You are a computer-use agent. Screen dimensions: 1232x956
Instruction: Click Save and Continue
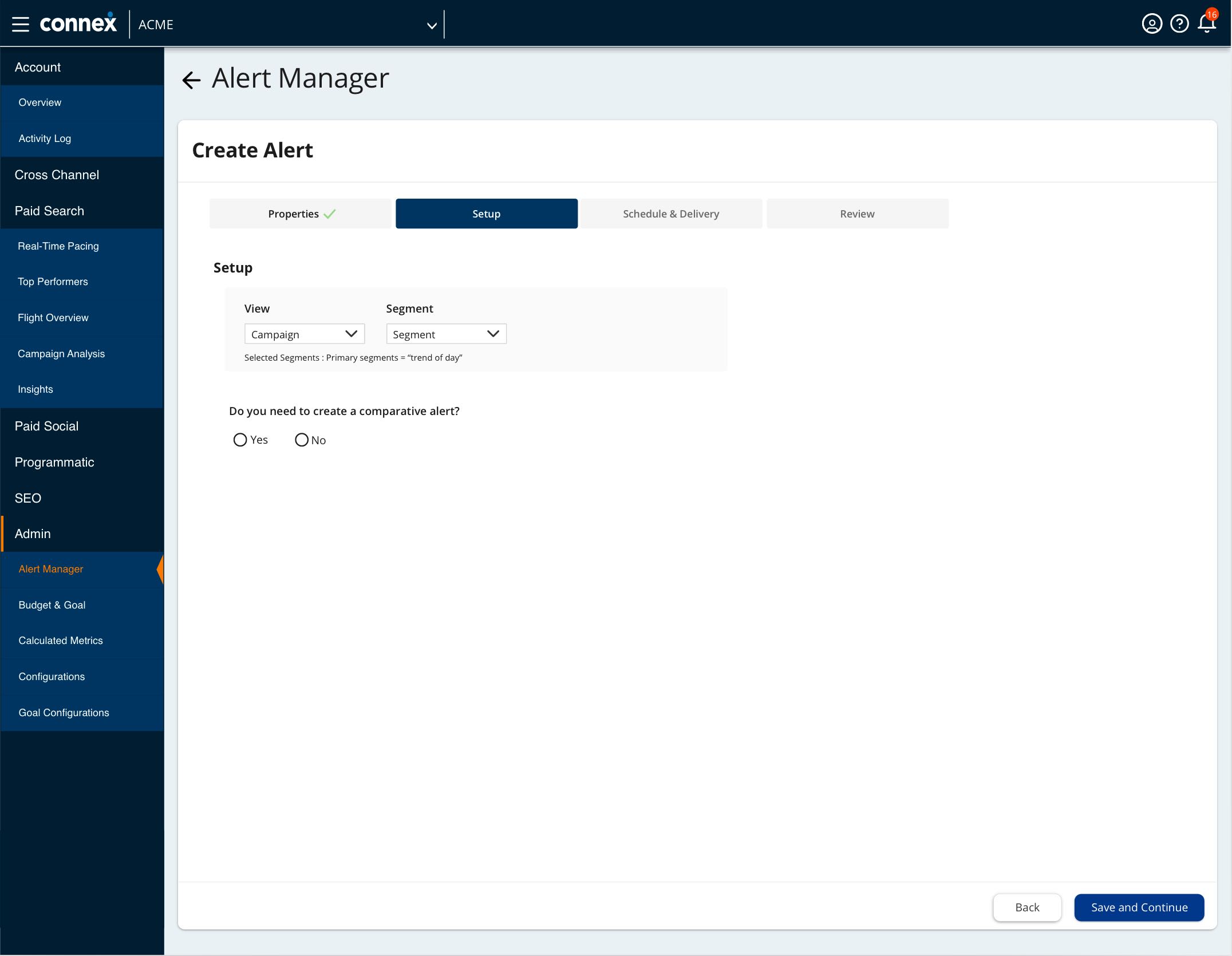tap(1139, 907)
